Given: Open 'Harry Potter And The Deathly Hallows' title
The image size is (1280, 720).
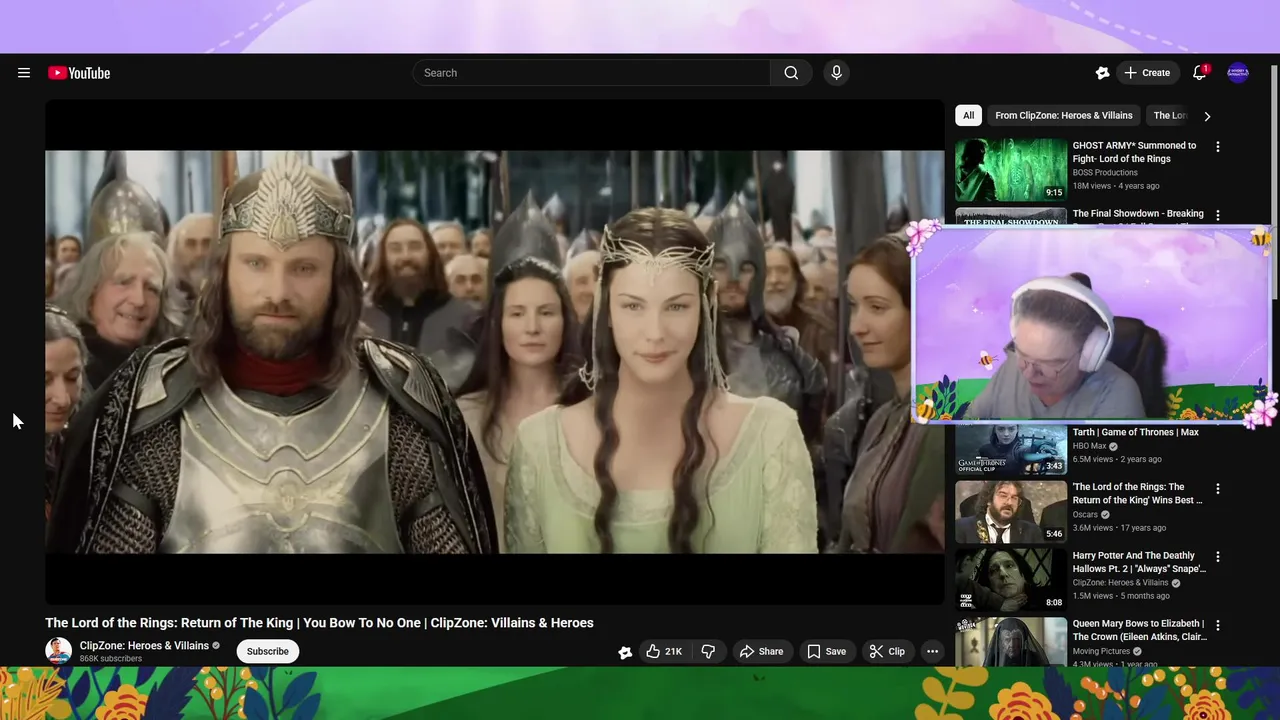Looking at the screenshot, I should point(1139,562).
